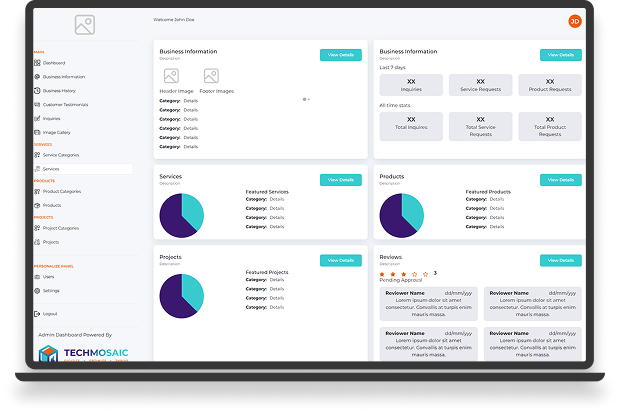Click View Details on the Services card
The height and width of the screenshot is (412, 620).
[341, 180]
